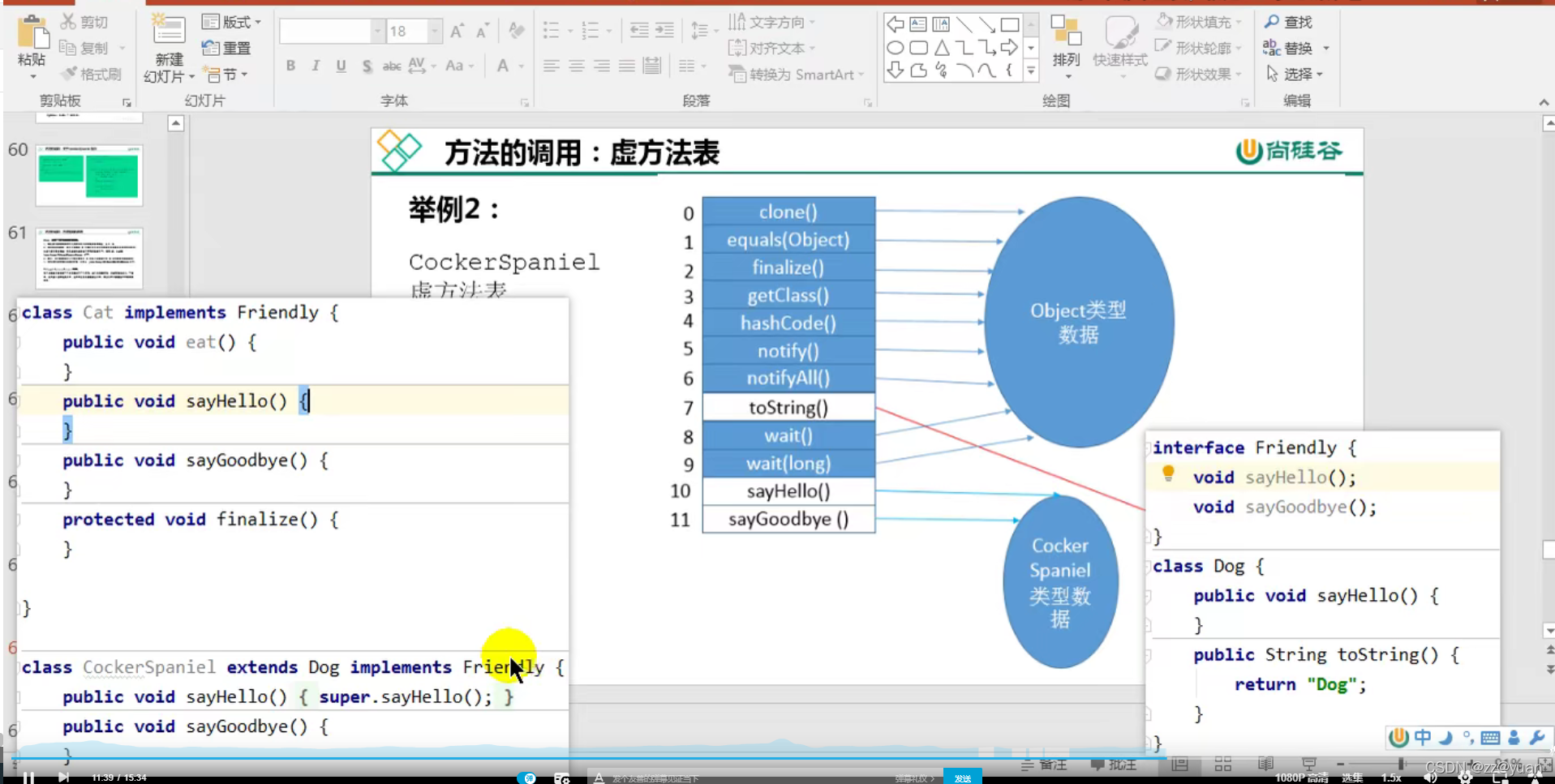Click the Paste clipboard icon
Screen dimensions: 1555x784
[x=32, y=32]
